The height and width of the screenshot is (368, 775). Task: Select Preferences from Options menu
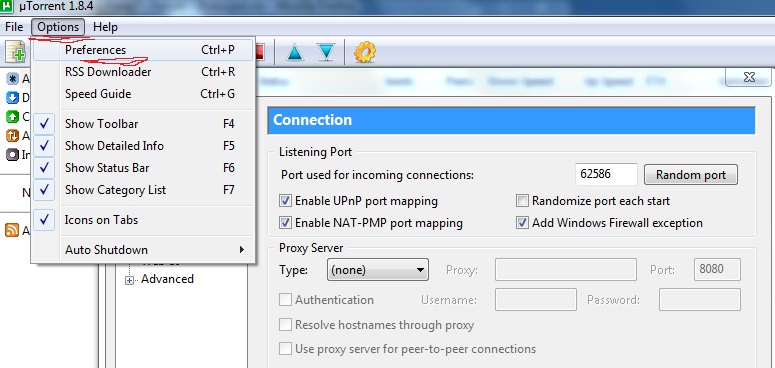[143, 50]
